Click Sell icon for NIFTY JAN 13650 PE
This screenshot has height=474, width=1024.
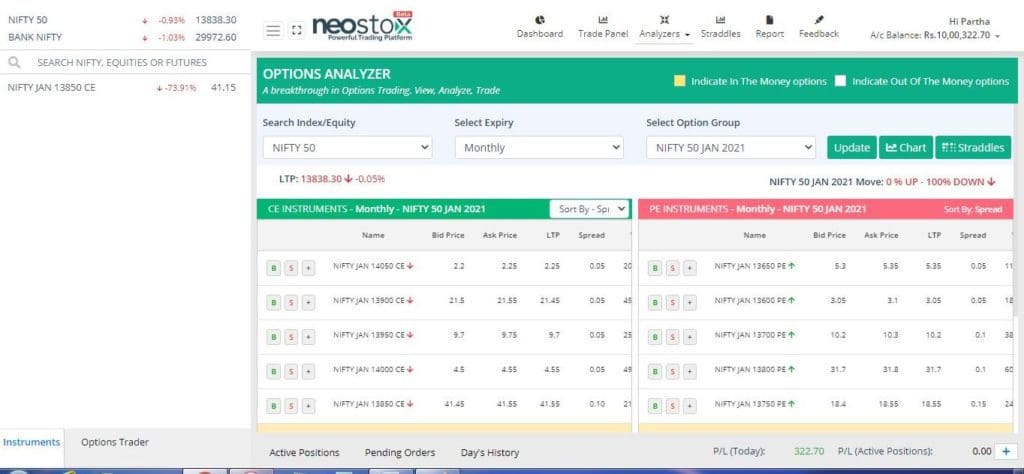click(x=673, y=268)
